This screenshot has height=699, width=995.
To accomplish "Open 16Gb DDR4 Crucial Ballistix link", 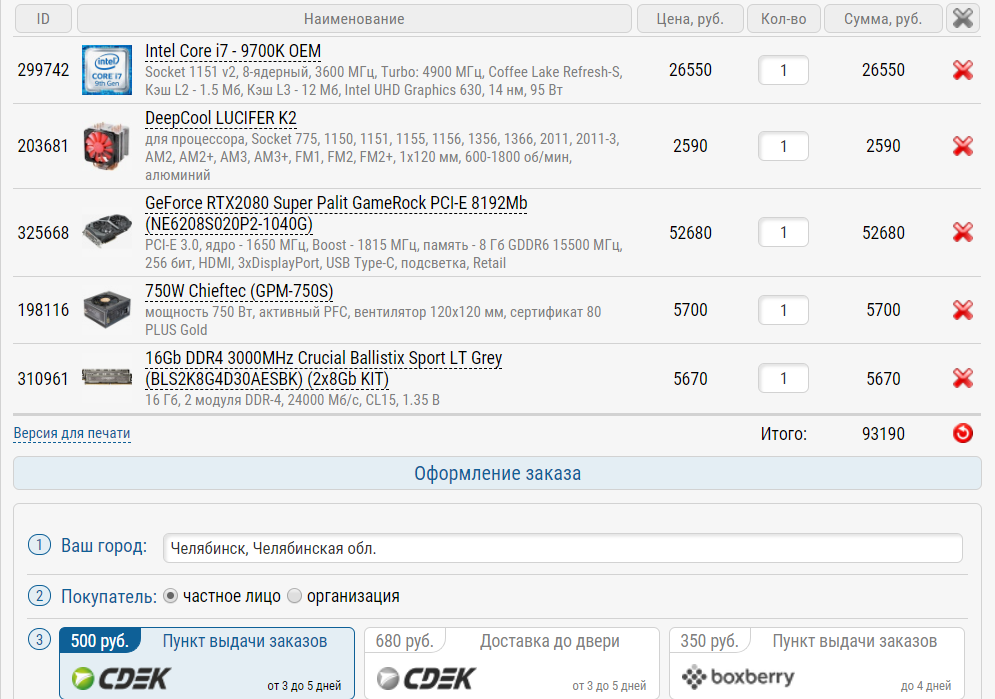I will coord(324,369).
